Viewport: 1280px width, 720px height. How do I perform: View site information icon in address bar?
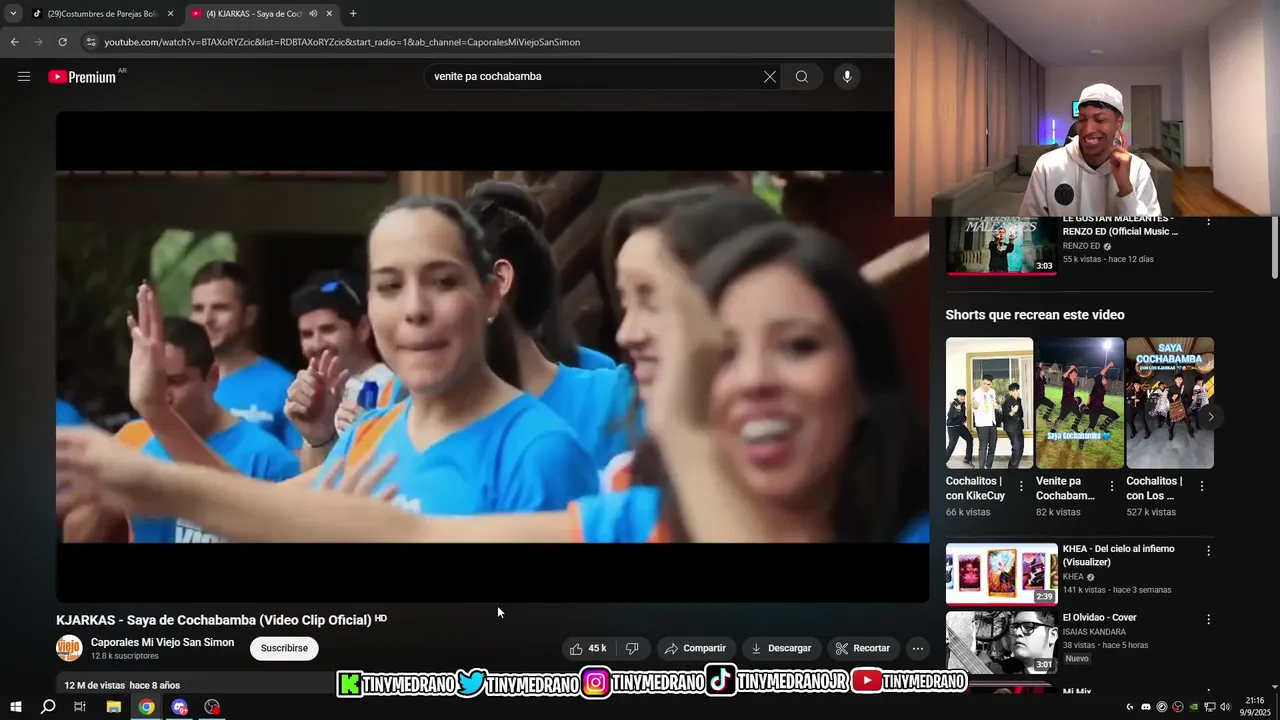91,42
